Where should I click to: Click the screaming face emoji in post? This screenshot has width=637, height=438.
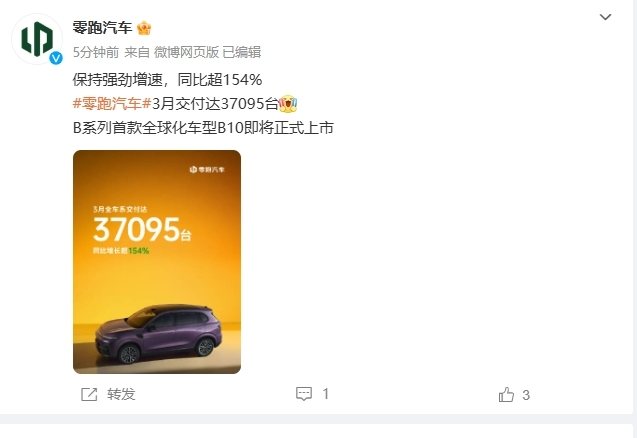pos(288,104)
